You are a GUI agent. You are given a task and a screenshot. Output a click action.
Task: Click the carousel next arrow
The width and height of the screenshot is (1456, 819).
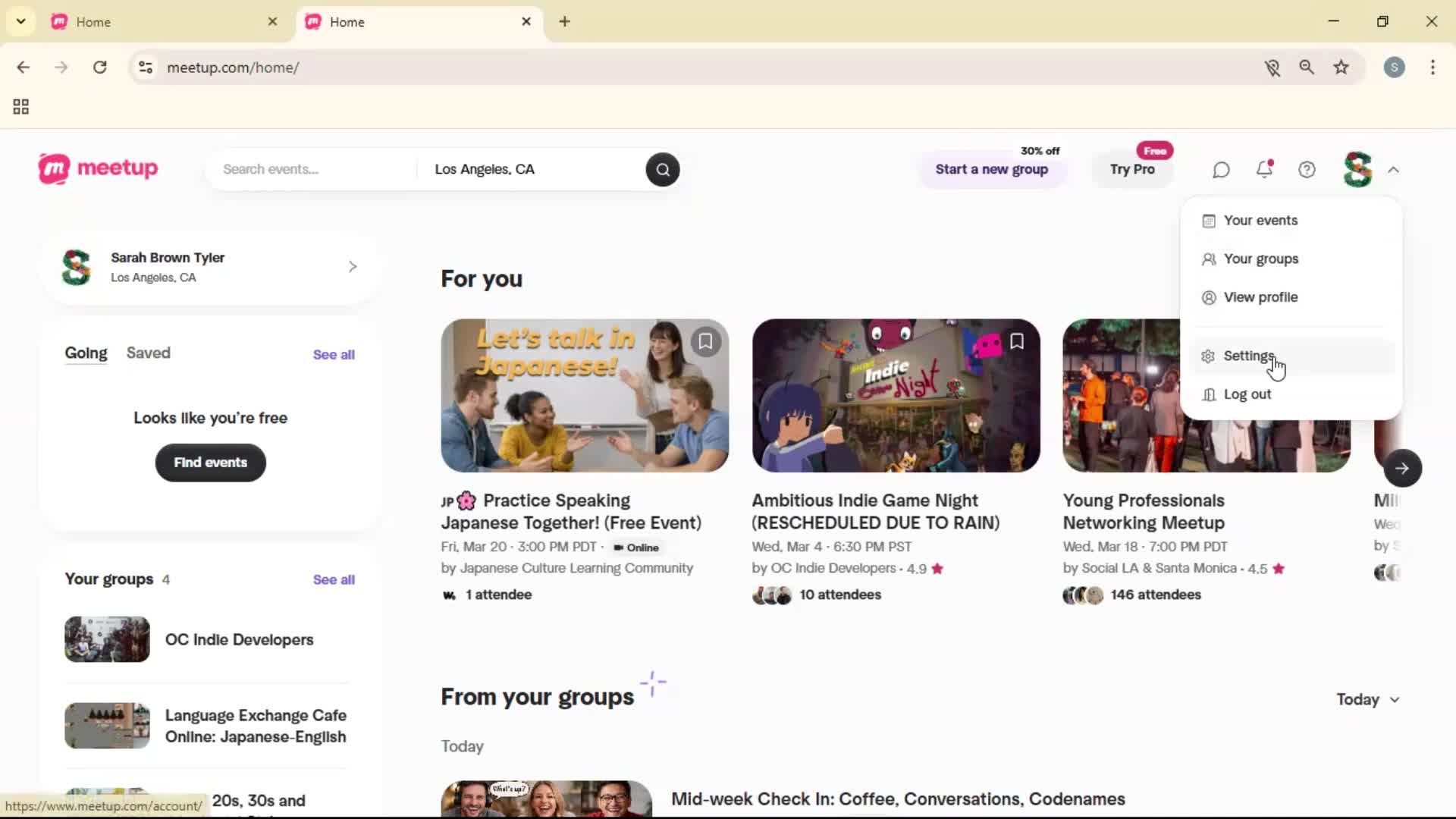[1402, 468]
